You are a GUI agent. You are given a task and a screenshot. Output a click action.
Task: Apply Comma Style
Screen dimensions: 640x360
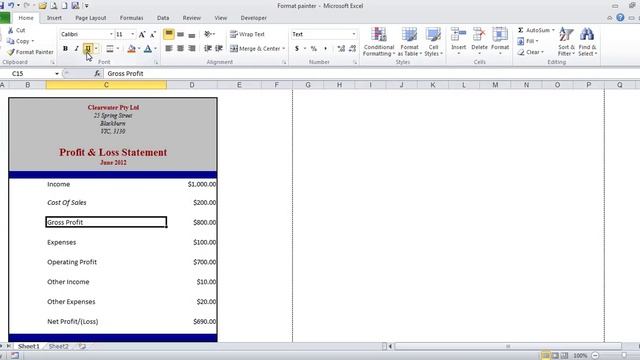pos(325,49)
